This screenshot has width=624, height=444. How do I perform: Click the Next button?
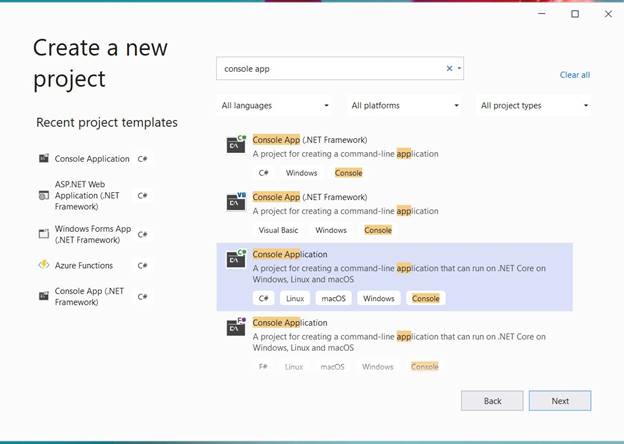pos(560,401)
